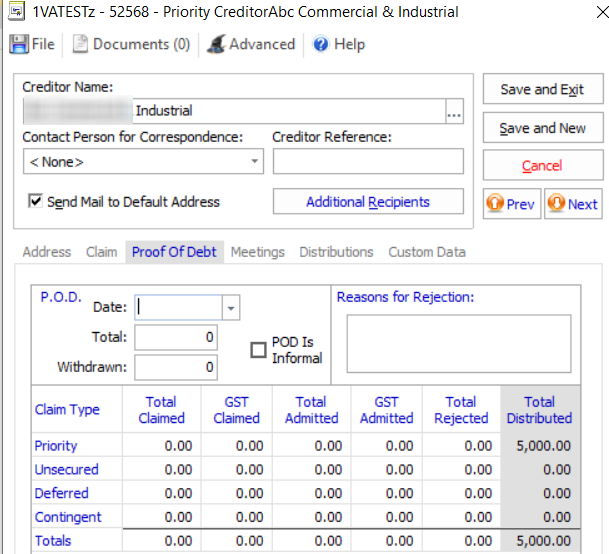This screenshot has width=609, height=554.
Task: Go to previous creditor with Prev
Action: pos(511,204)
